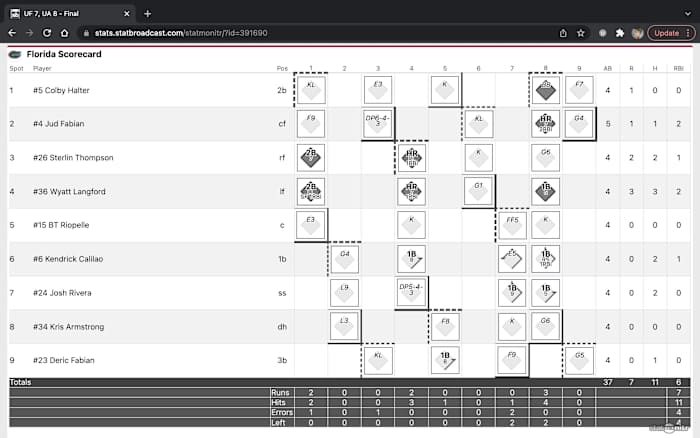The width and height of the screenshot is (700, 438).
Task: Select Wyatt Langford's inning 6 G1 at-bat
Action: (x=479, y=191)
